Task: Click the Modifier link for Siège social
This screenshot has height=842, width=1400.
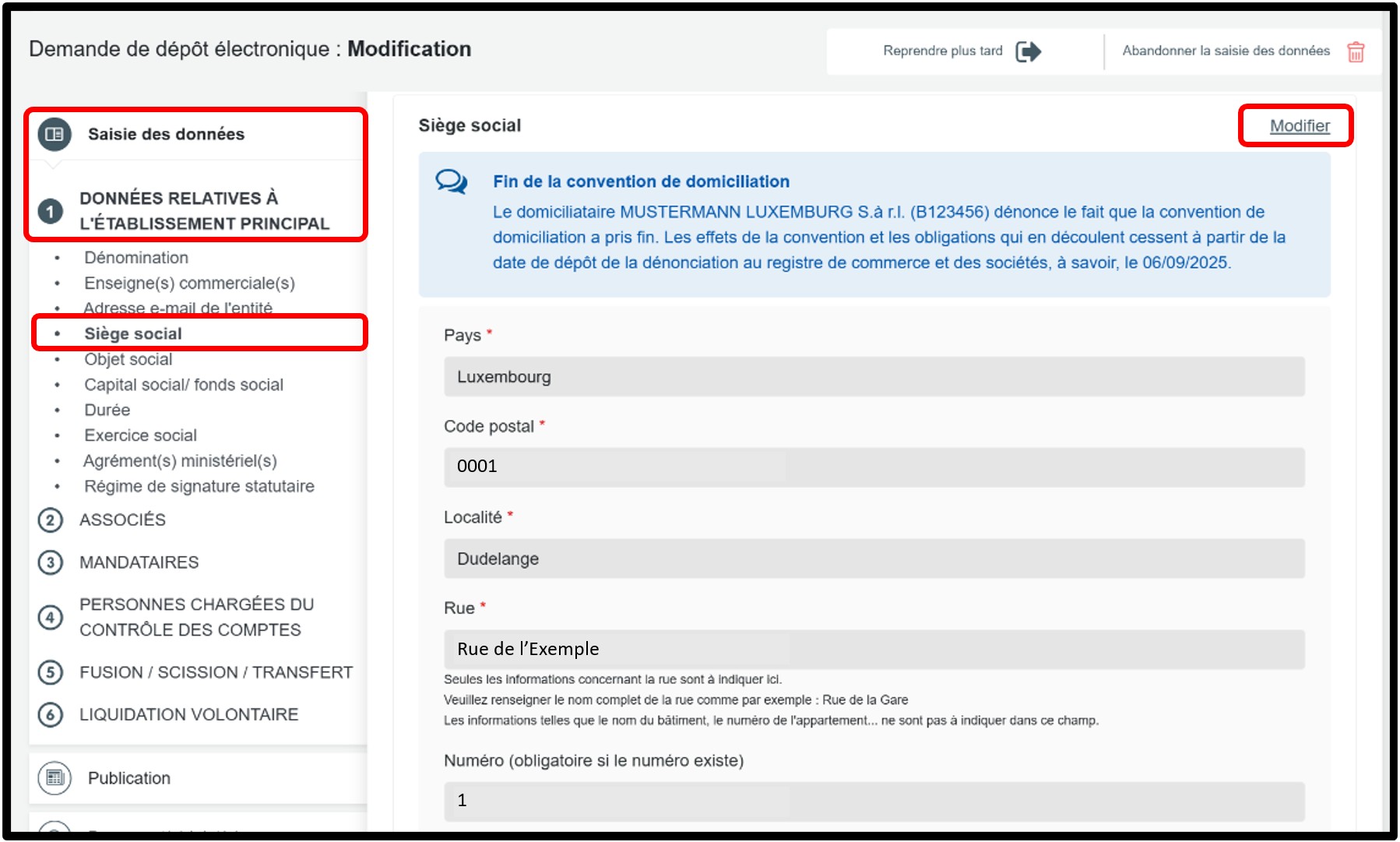Action: [x=1299, y=126]
